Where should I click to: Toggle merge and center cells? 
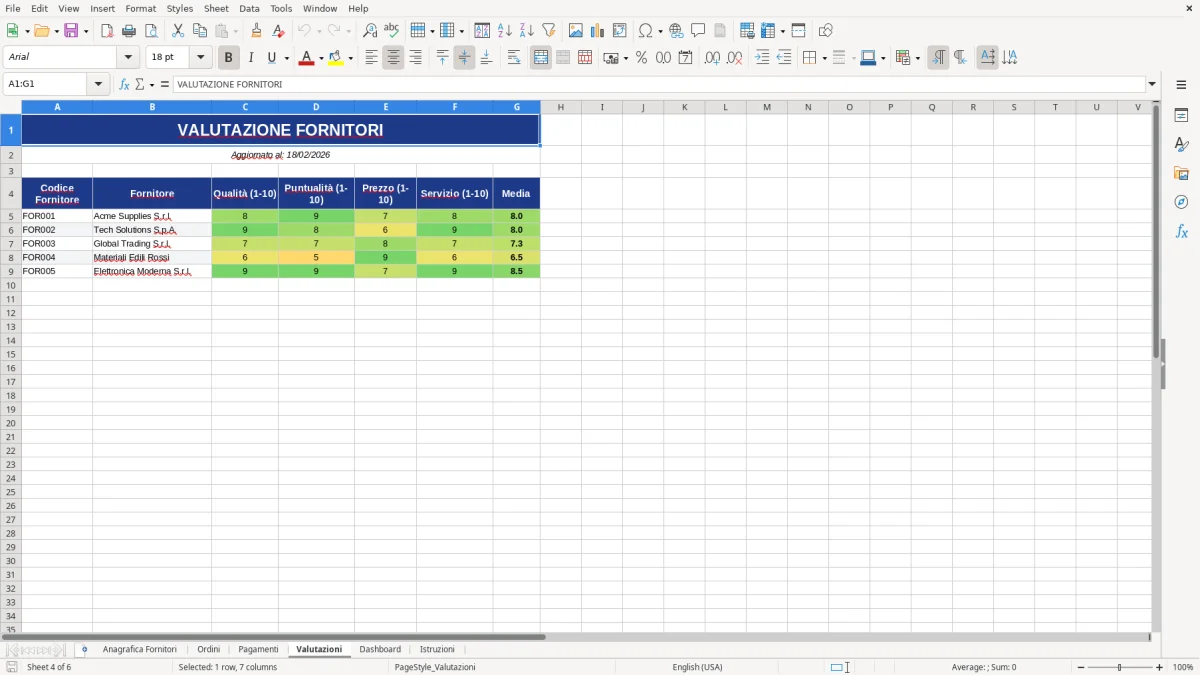(x=540, y=58)
